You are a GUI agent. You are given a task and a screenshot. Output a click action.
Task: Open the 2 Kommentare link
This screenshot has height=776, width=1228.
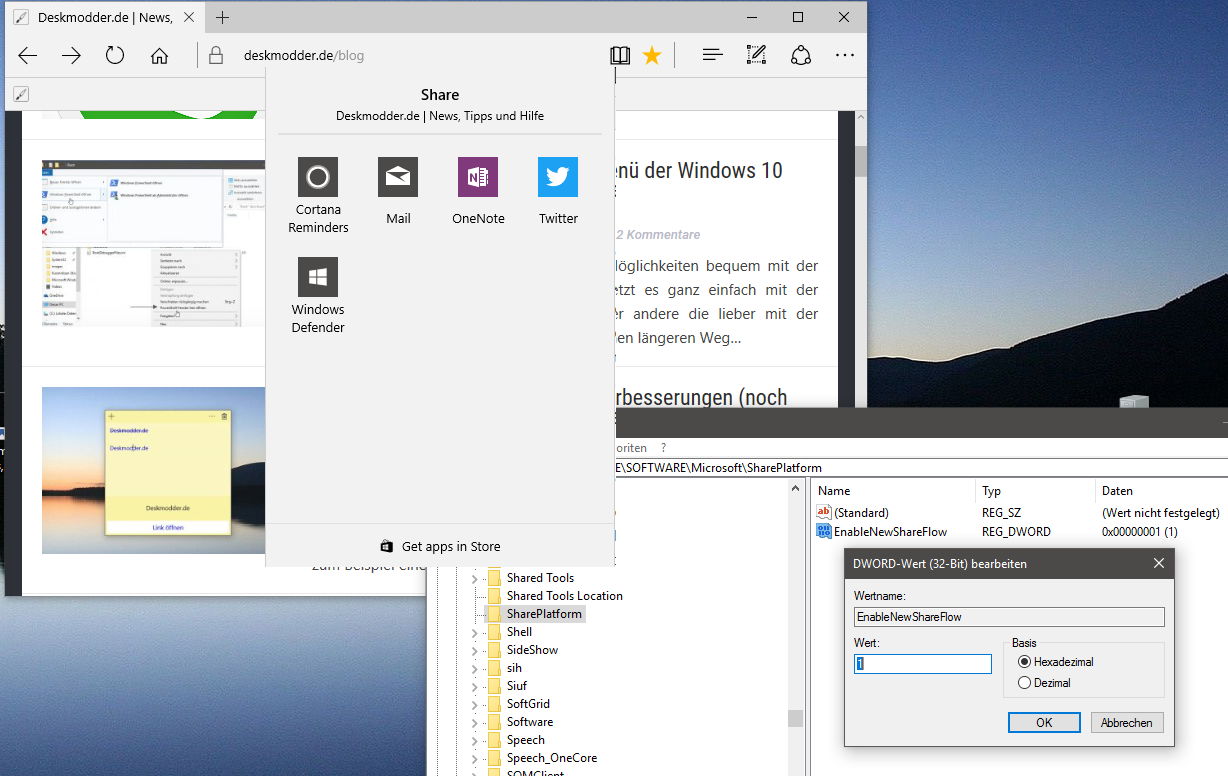[658, 235]
